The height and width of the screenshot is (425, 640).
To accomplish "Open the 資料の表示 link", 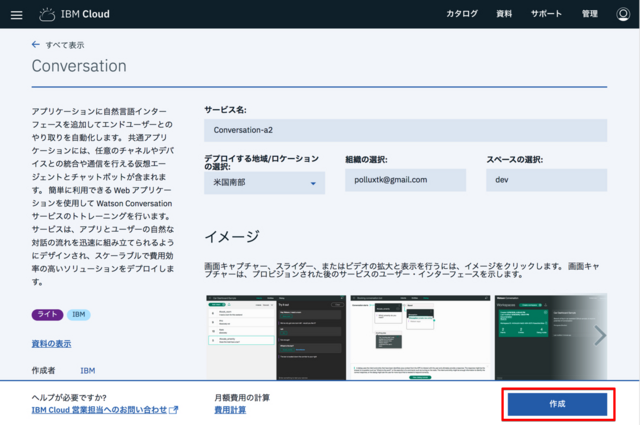I will click(x=51, y=344).
